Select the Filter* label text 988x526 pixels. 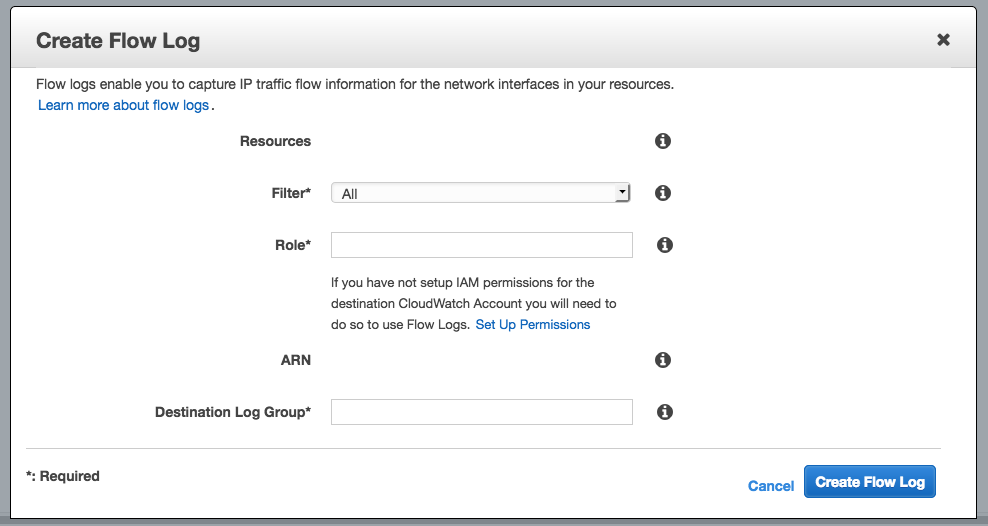point(291,193)
